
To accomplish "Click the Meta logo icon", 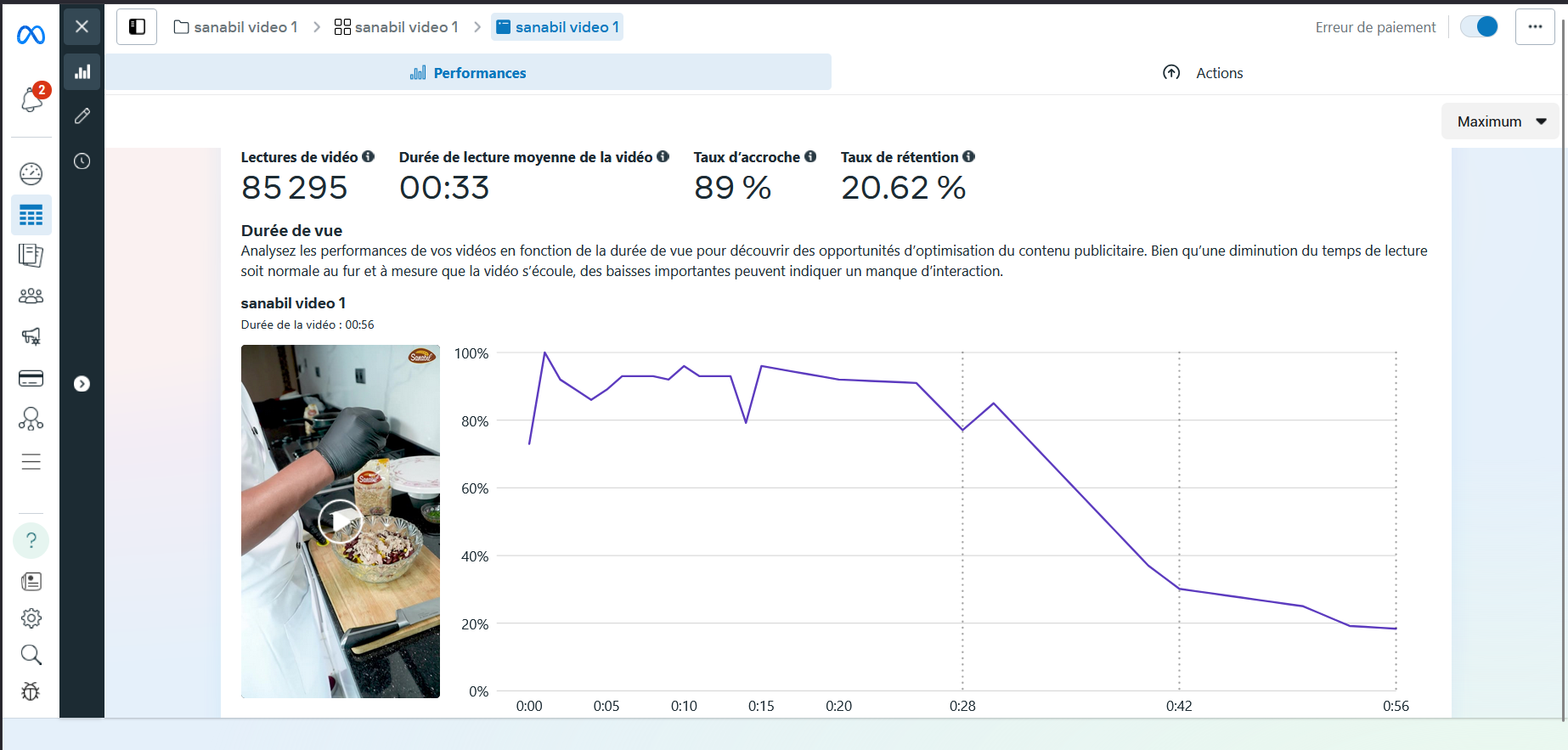I will (31, 35).
